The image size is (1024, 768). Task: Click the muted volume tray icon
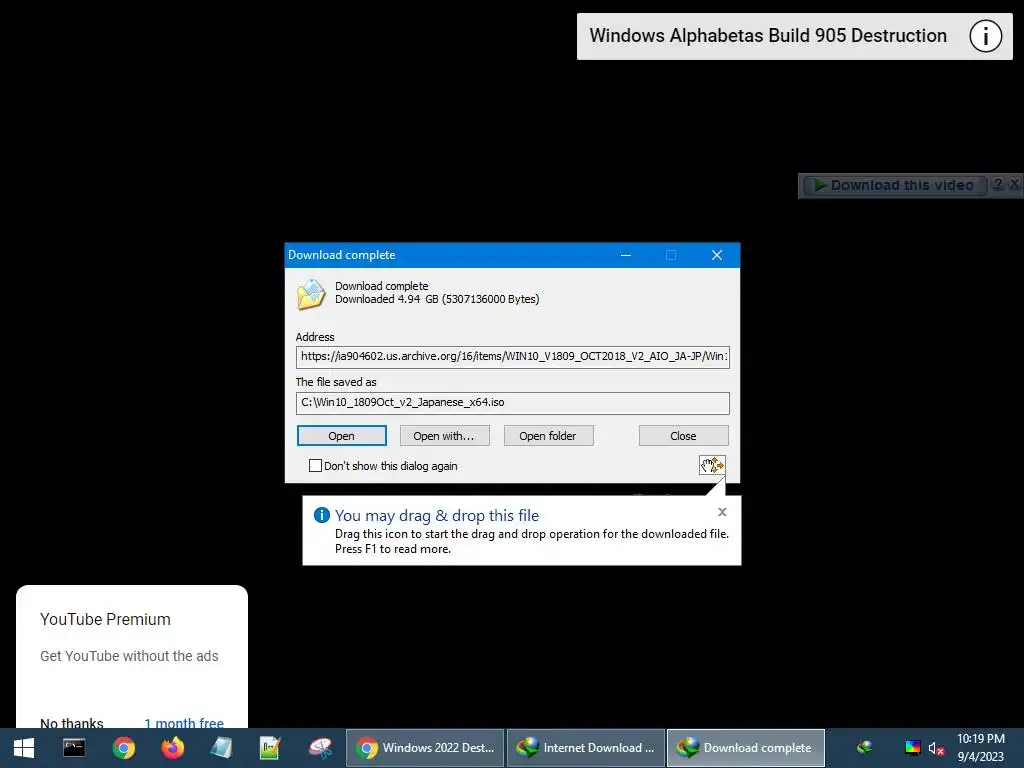936,748
